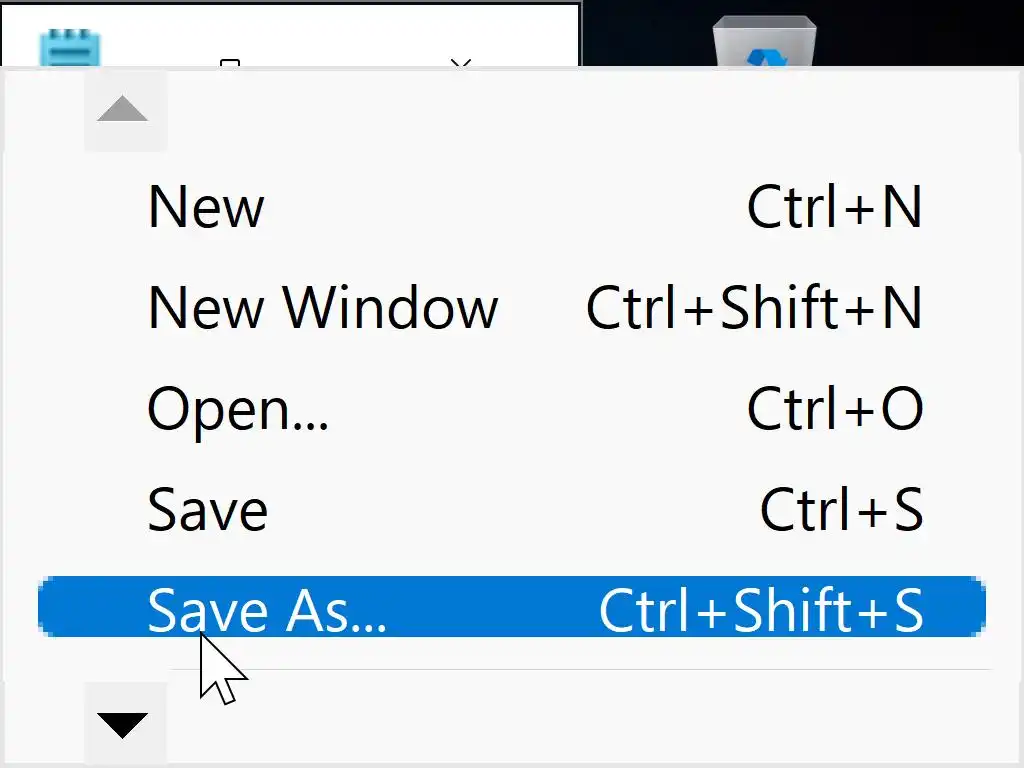Reveal earlier items using top menu arrow
This screenshot has width=1024, height=768.
(x=123, y=111)
